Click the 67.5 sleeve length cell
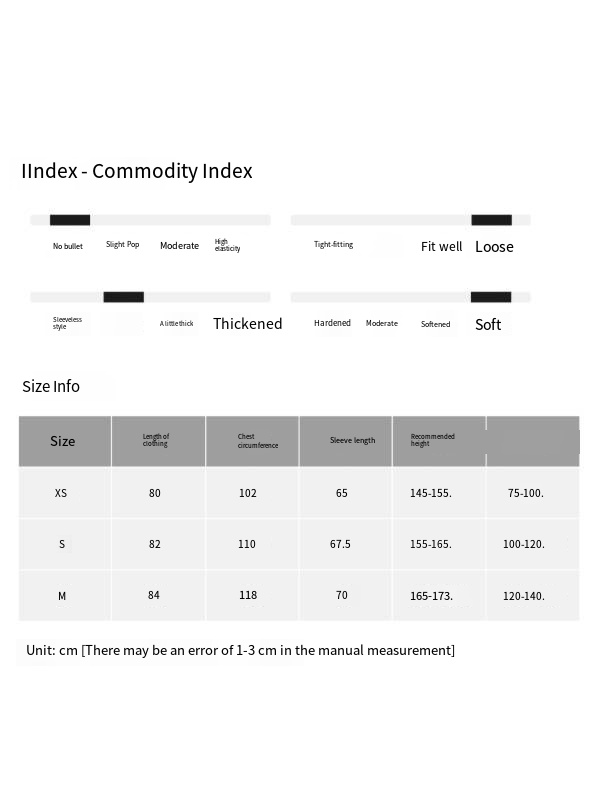600x800 pixels. click(341, 544)
